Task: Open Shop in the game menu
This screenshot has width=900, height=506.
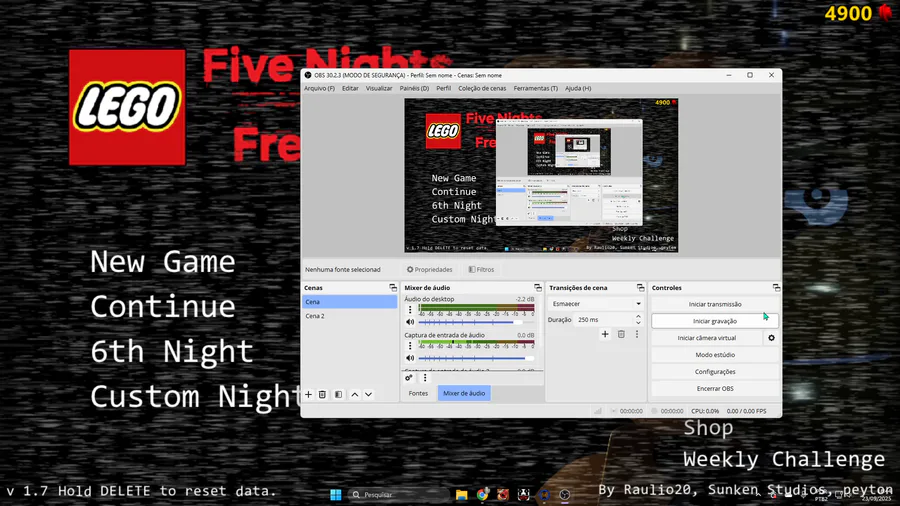Action: [708, 429]
